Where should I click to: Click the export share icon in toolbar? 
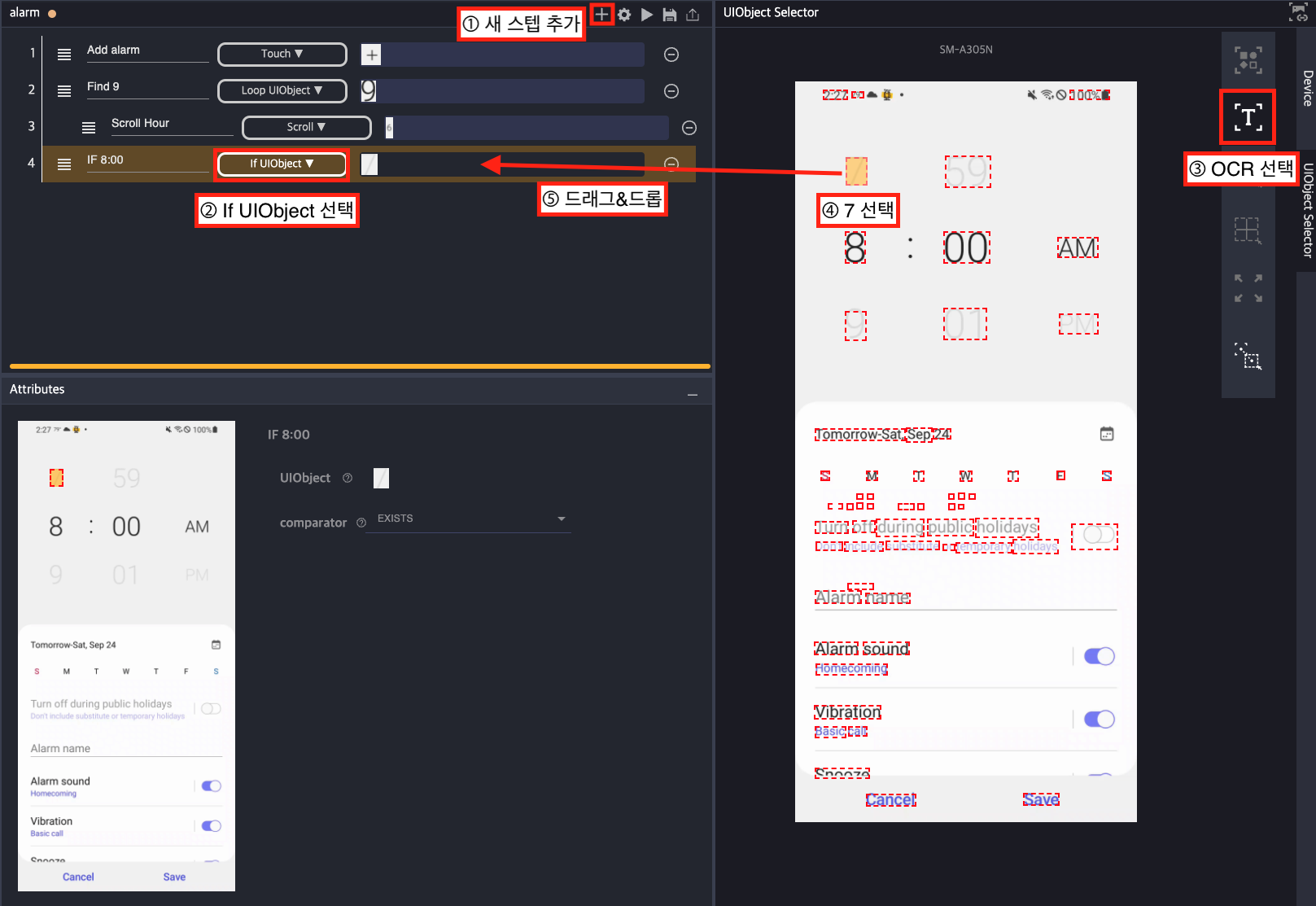point(693,15)
